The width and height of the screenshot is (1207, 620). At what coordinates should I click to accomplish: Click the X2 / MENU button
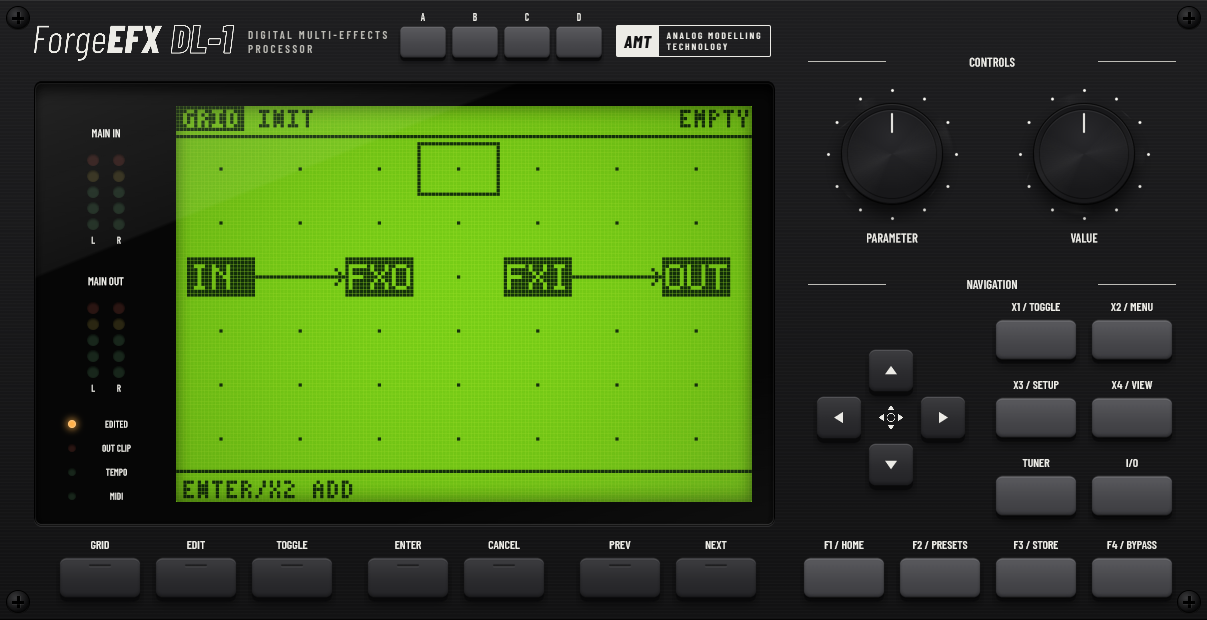click(1132, 340)
